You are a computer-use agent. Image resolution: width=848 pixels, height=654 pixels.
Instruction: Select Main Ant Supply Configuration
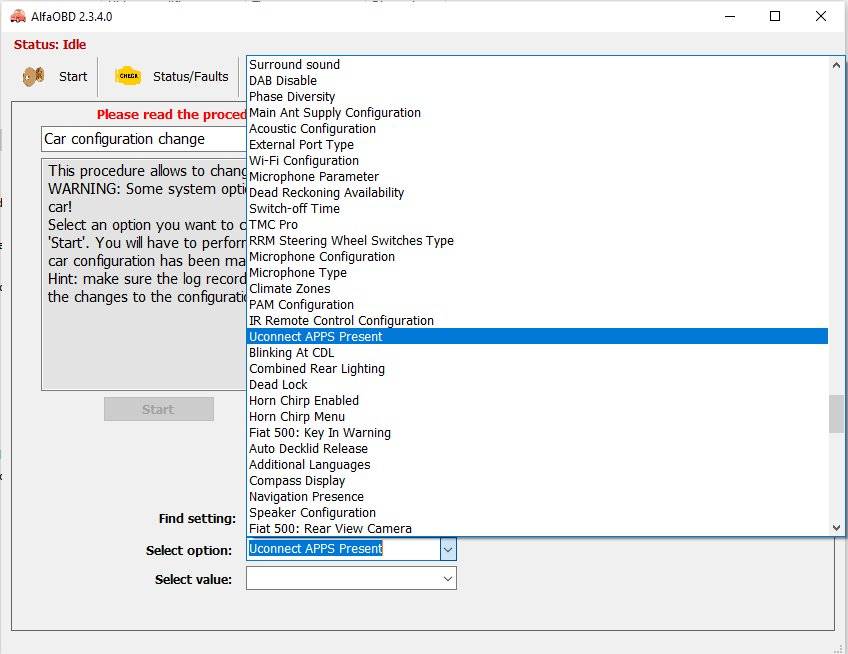537,113
